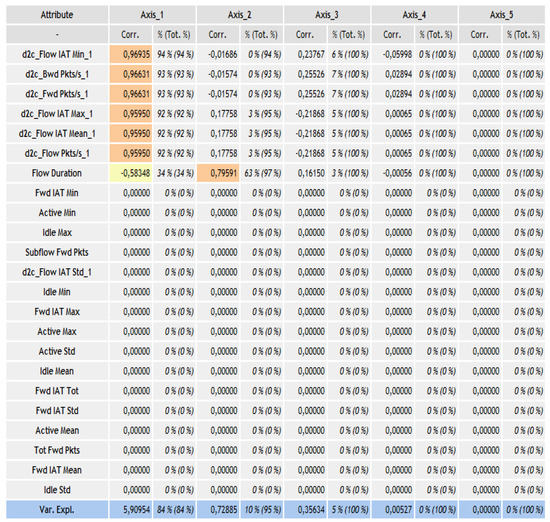Click the Var. Expl. summary row label

point(57,509)
